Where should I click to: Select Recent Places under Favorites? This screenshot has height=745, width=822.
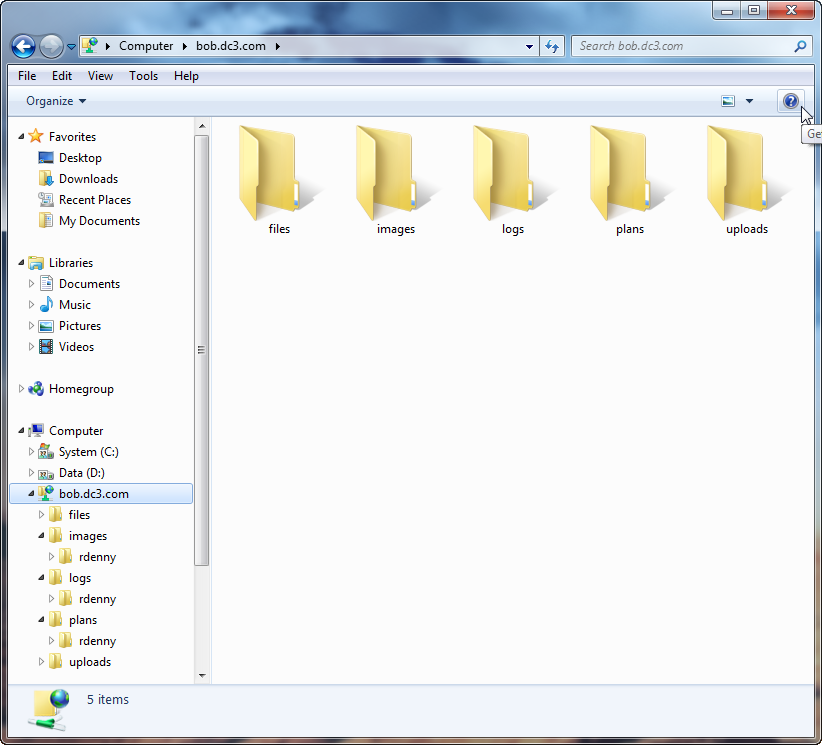[x=95, y=200]
